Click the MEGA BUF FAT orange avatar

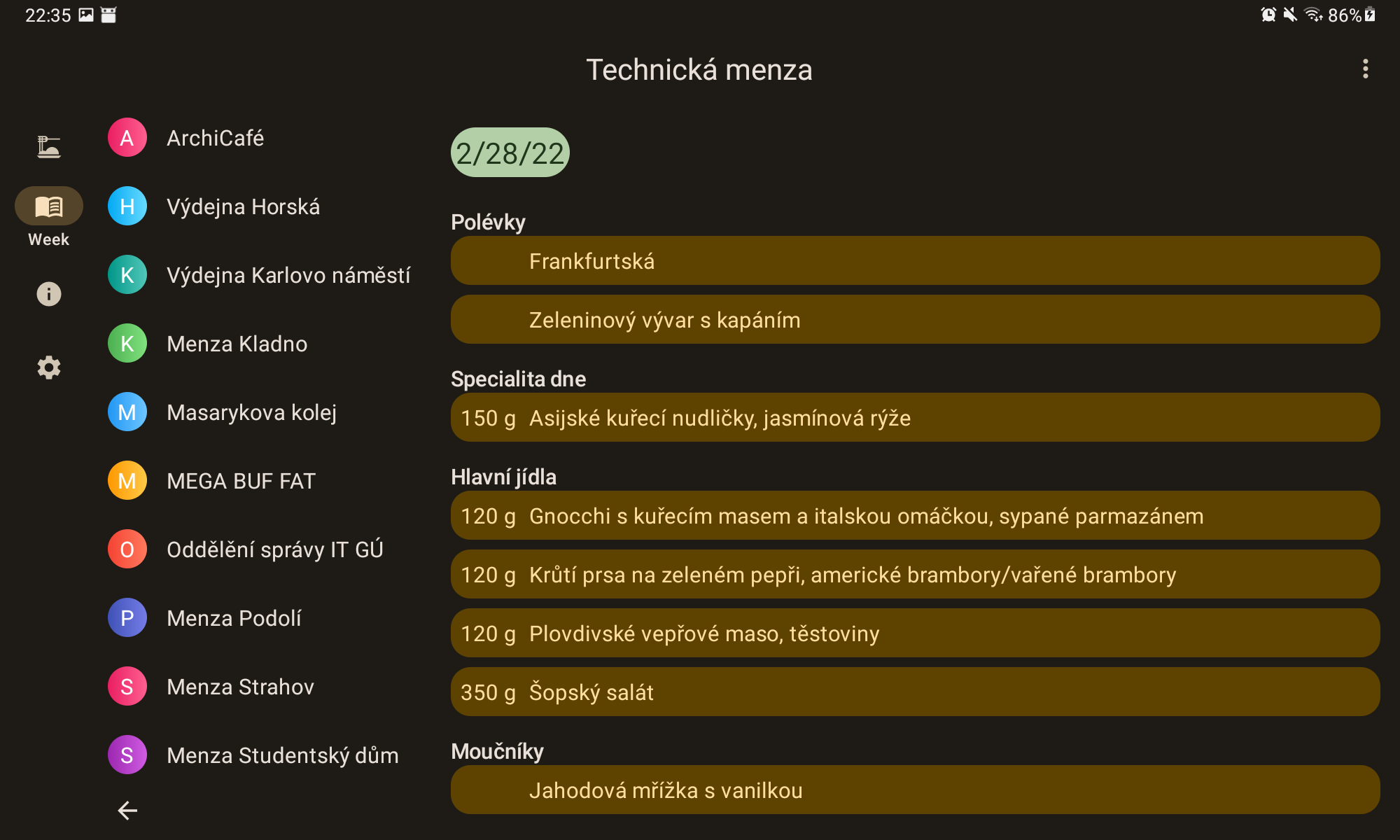127,481
